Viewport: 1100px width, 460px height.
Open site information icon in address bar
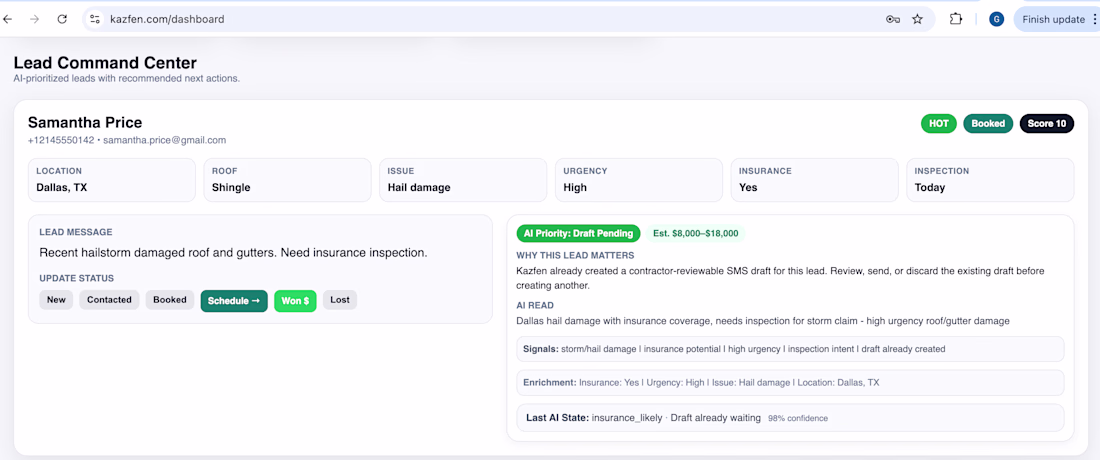[x=95, y=20]
